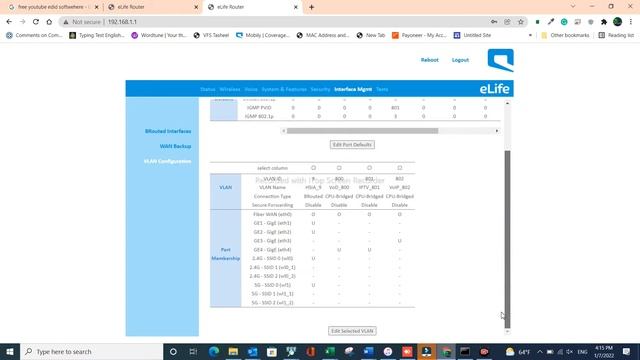The width and height of the screenshot is (640, 360).
Task: Click the Edit Selected VLAN button
Action: [x=352, y=331]
